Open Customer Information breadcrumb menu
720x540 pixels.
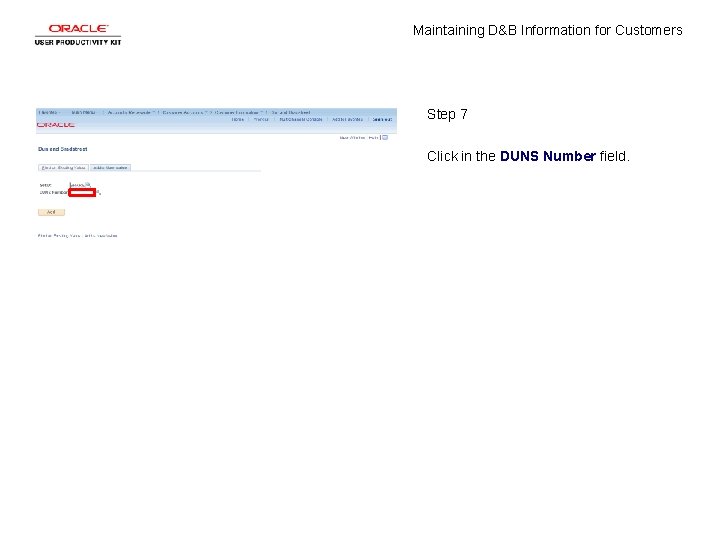point(238,112)
